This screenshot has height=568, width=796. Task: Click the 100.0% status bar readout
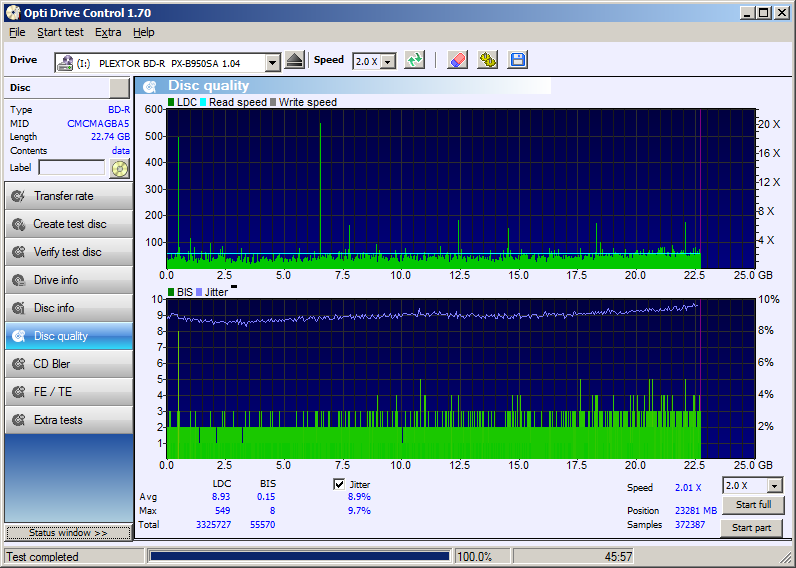tap(475, 557)
